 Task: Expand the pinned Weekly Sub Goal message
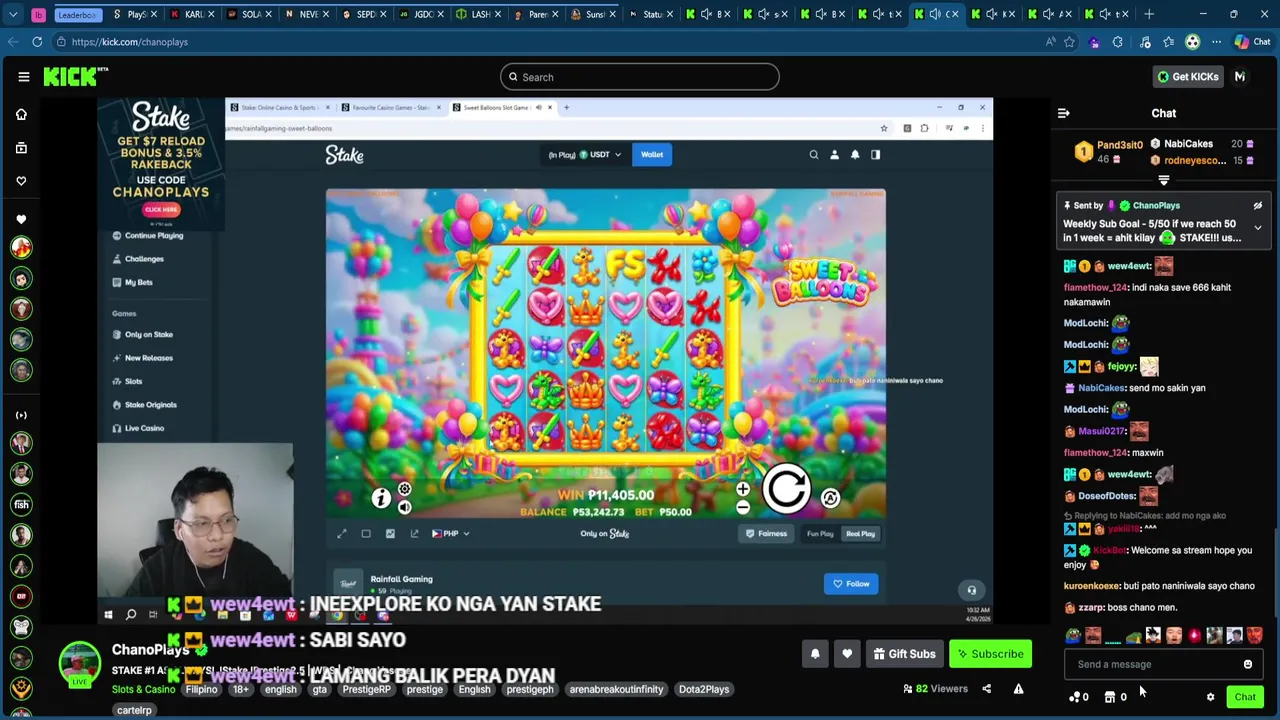[1258, 228]
